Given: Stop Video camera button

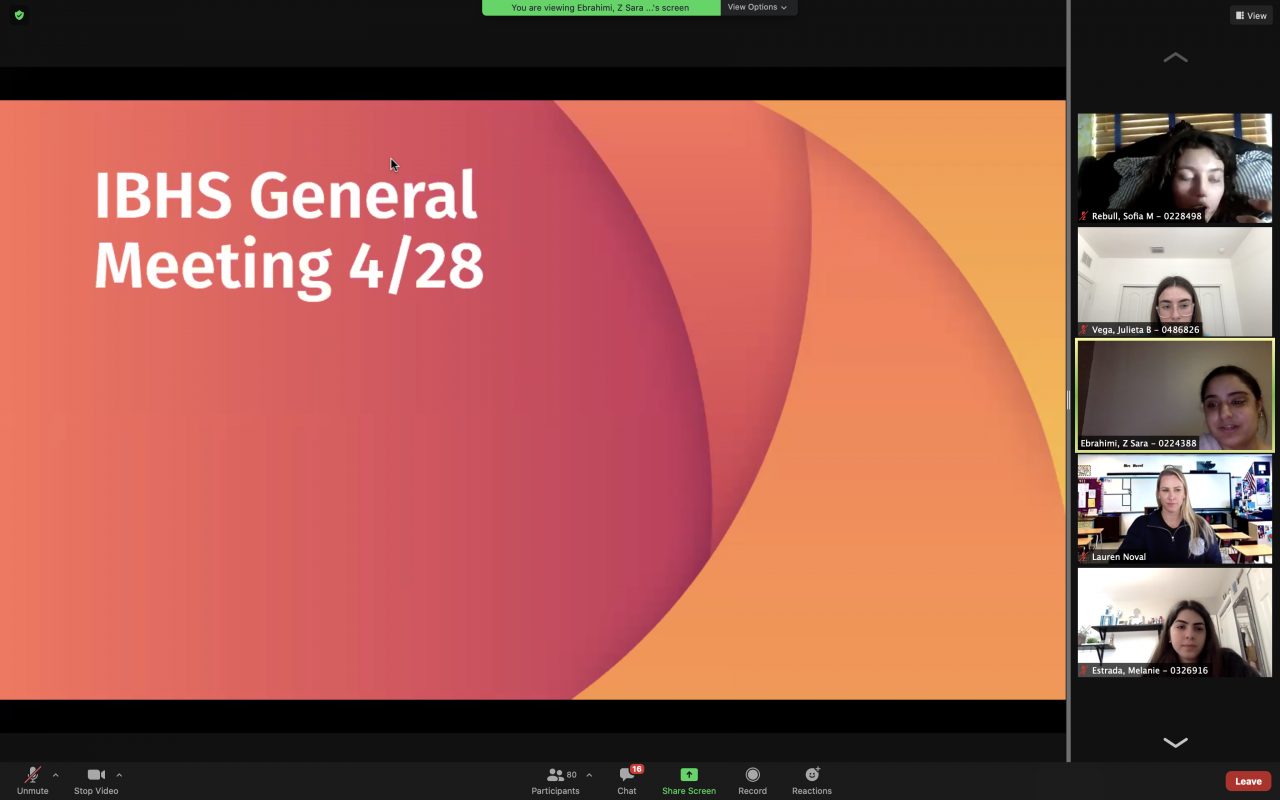Looking at the screenshot, I should (96, 781).
